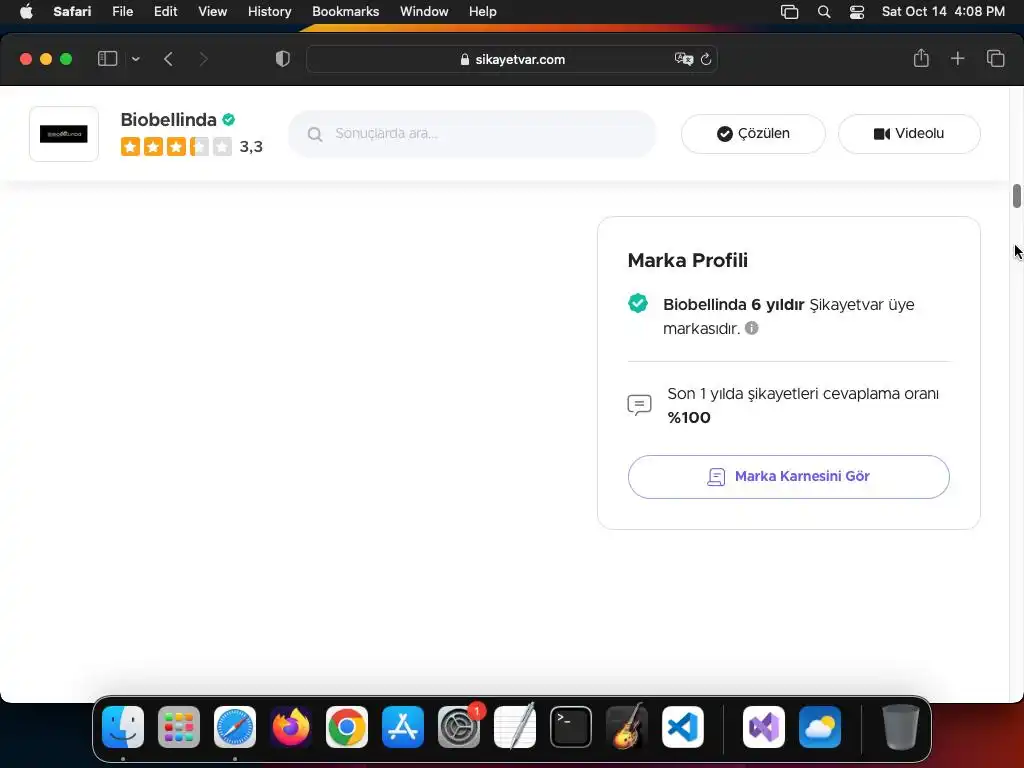
Task: Go back with the back arrow
Action: 168,59
